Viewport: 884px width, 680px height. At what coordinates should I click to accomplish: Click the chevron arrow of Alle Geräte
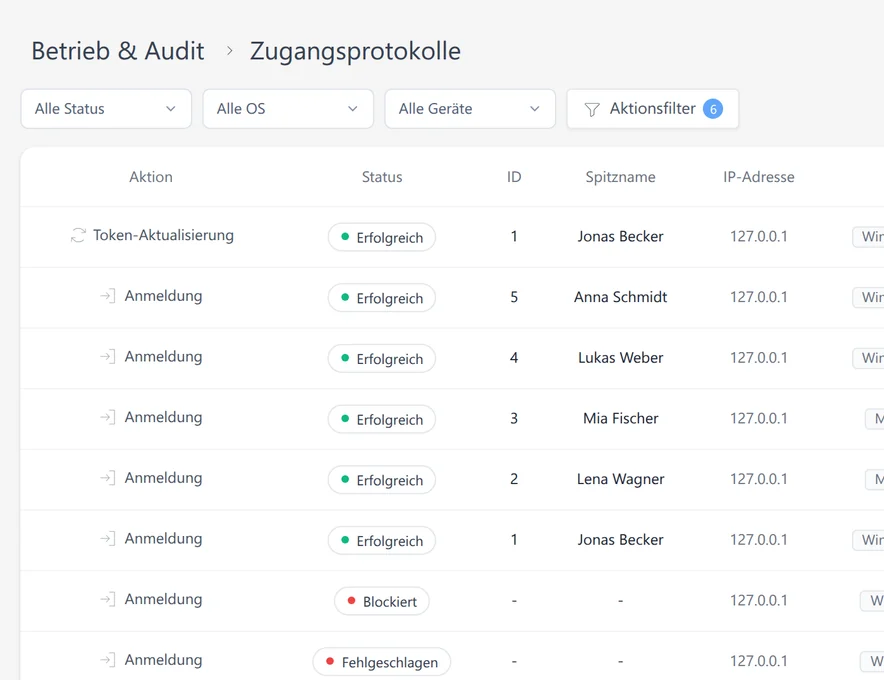534,109
